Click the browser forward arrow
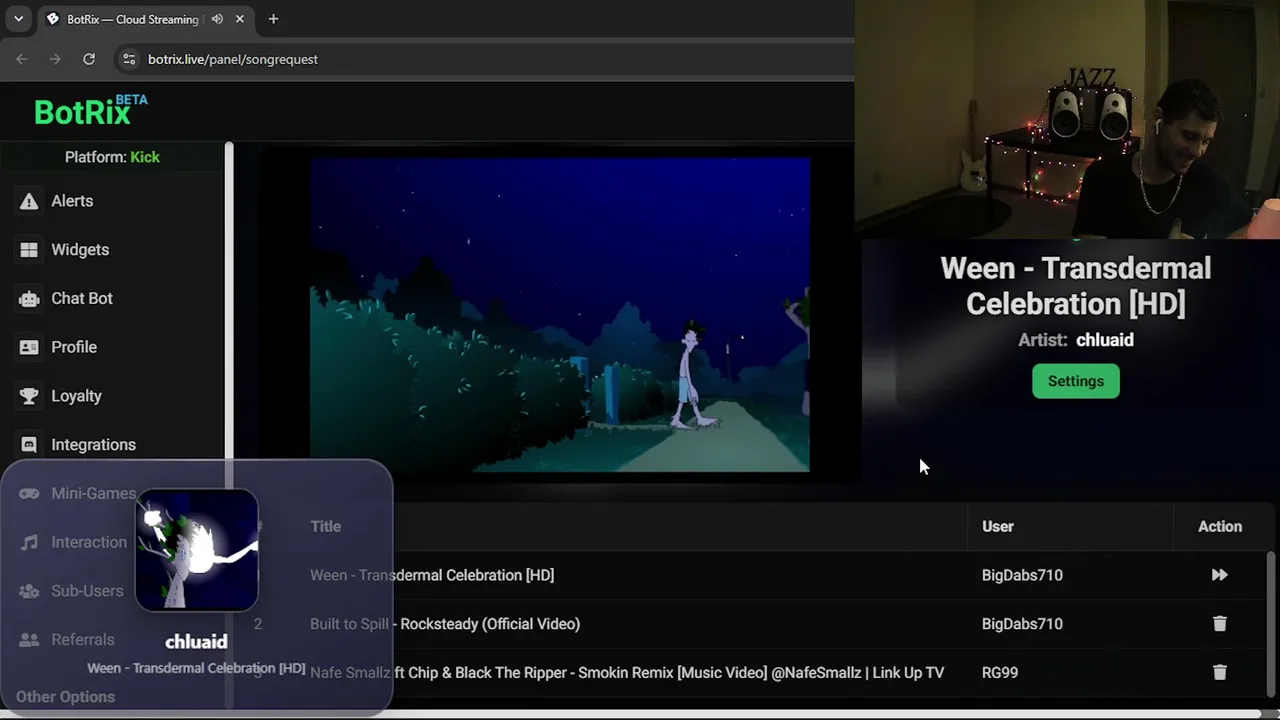The height and width of the screenshot is (720, 1280). pyautogui.click(x=55, y=59)
